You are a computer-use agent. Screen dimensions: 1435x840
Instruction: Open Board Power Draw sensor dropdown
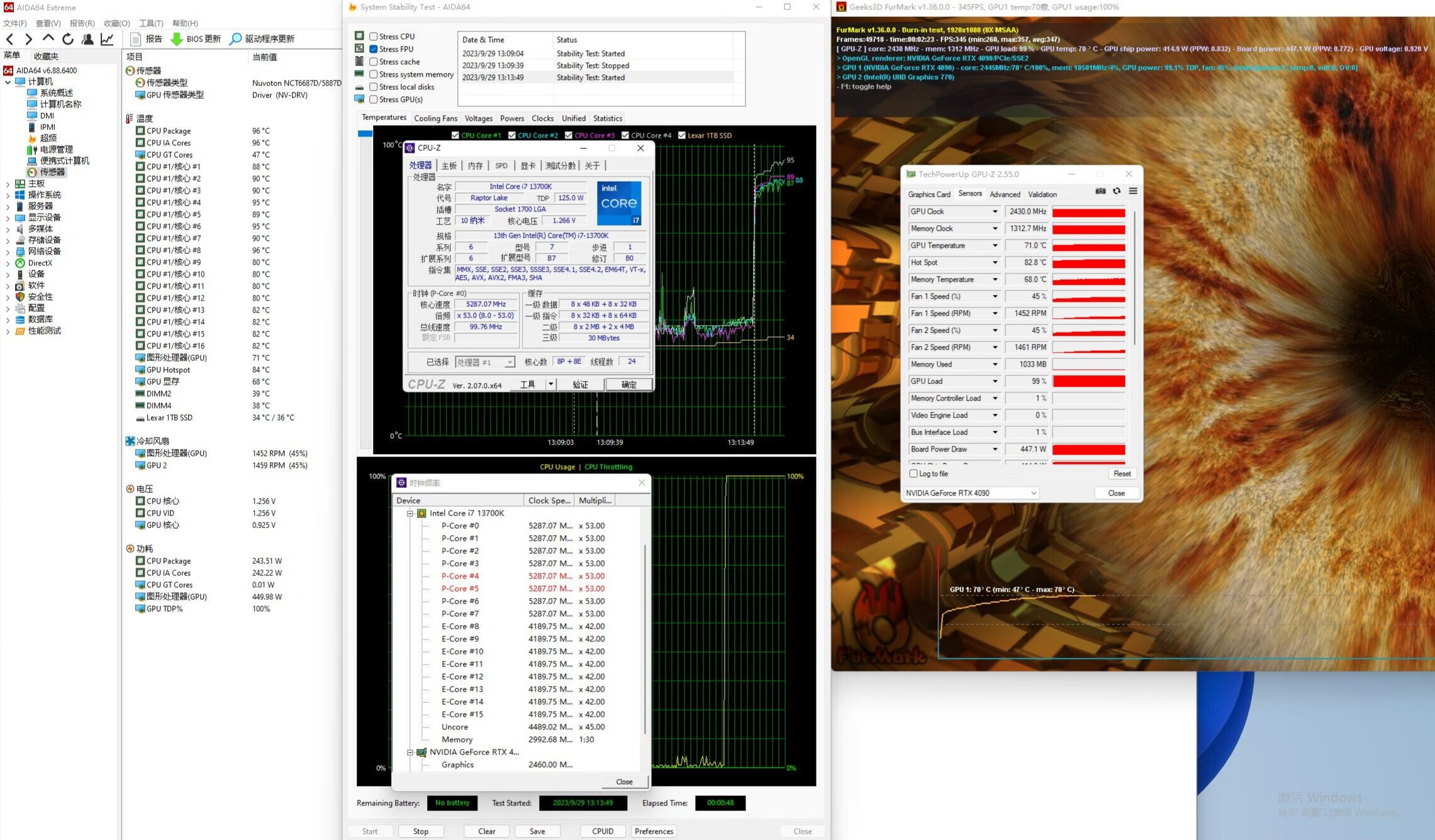coord(995,449)
